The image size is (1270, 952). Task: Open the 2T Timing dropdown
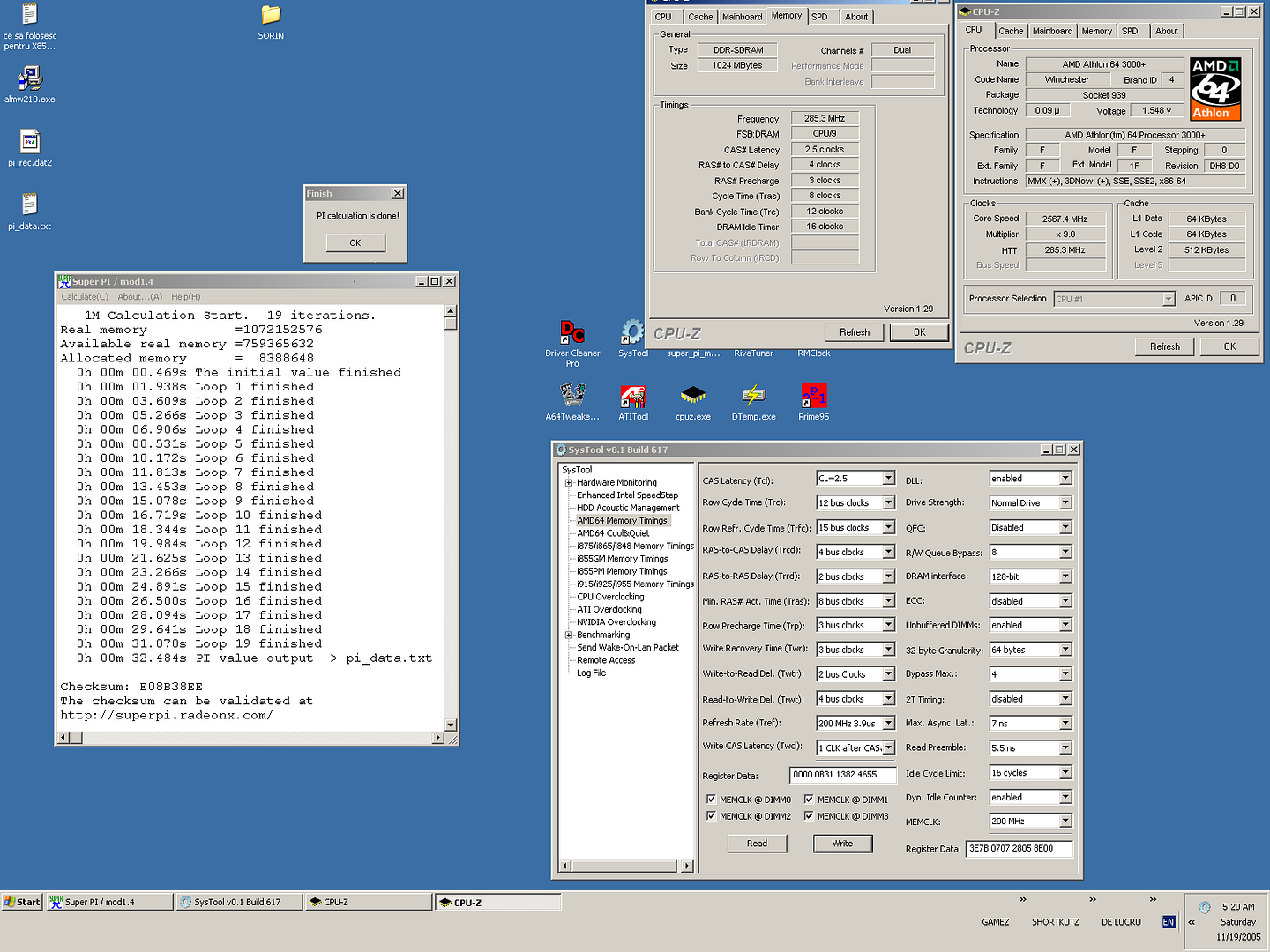[x=1065, y=699]
